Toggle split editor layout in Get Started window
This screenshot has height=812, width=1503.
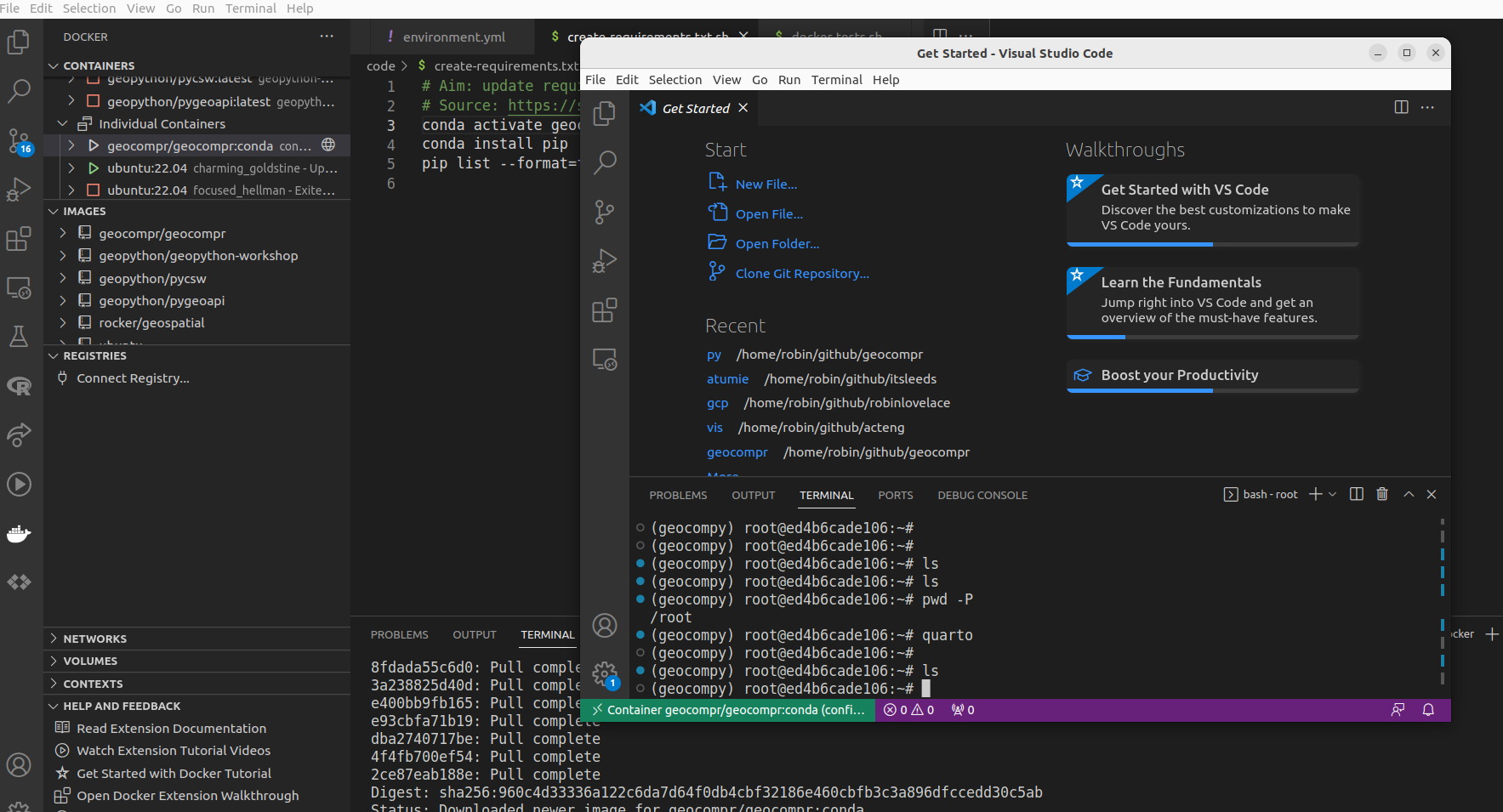click(x=1400, y=107)
